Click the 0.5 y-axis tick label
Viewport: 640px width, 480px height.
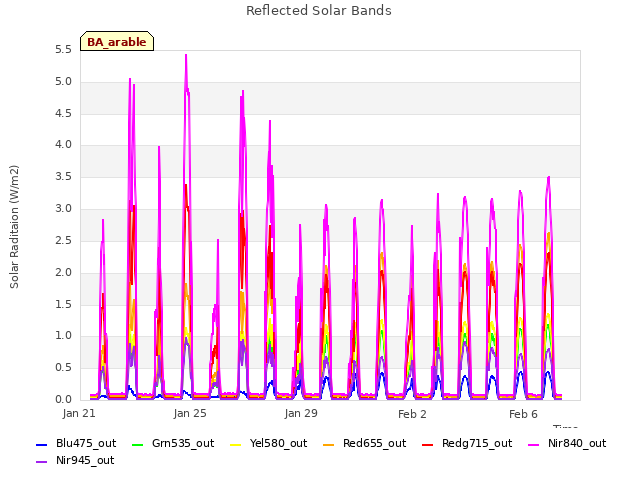pyautogui.click(x=63, y=368)
